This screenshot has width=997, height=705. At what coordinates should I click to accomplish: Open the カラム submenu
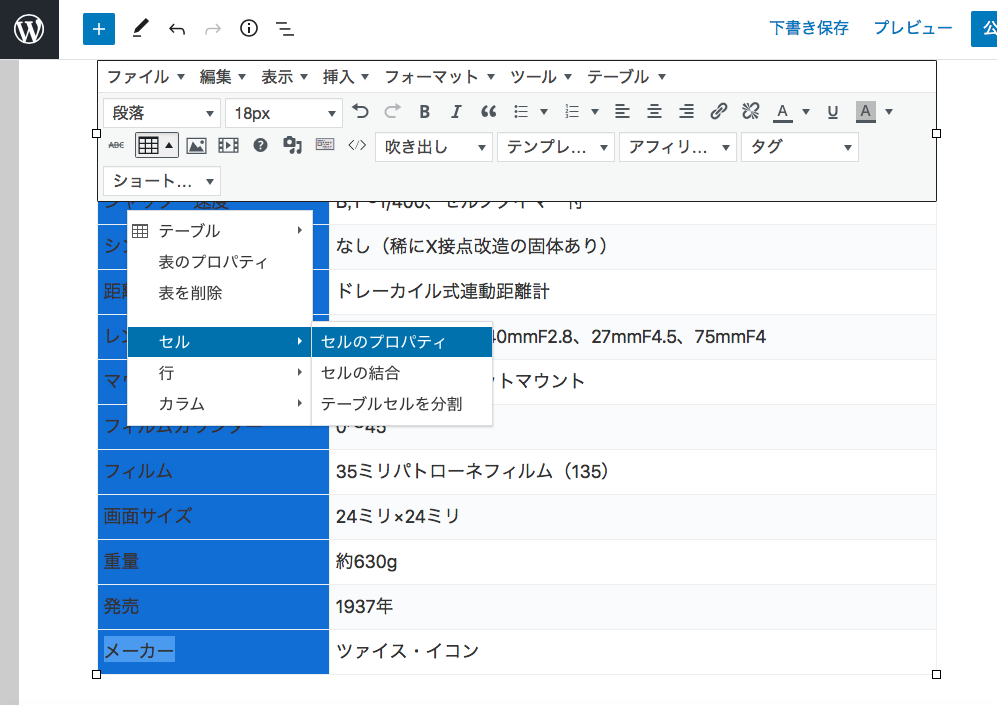pos(220,404)
